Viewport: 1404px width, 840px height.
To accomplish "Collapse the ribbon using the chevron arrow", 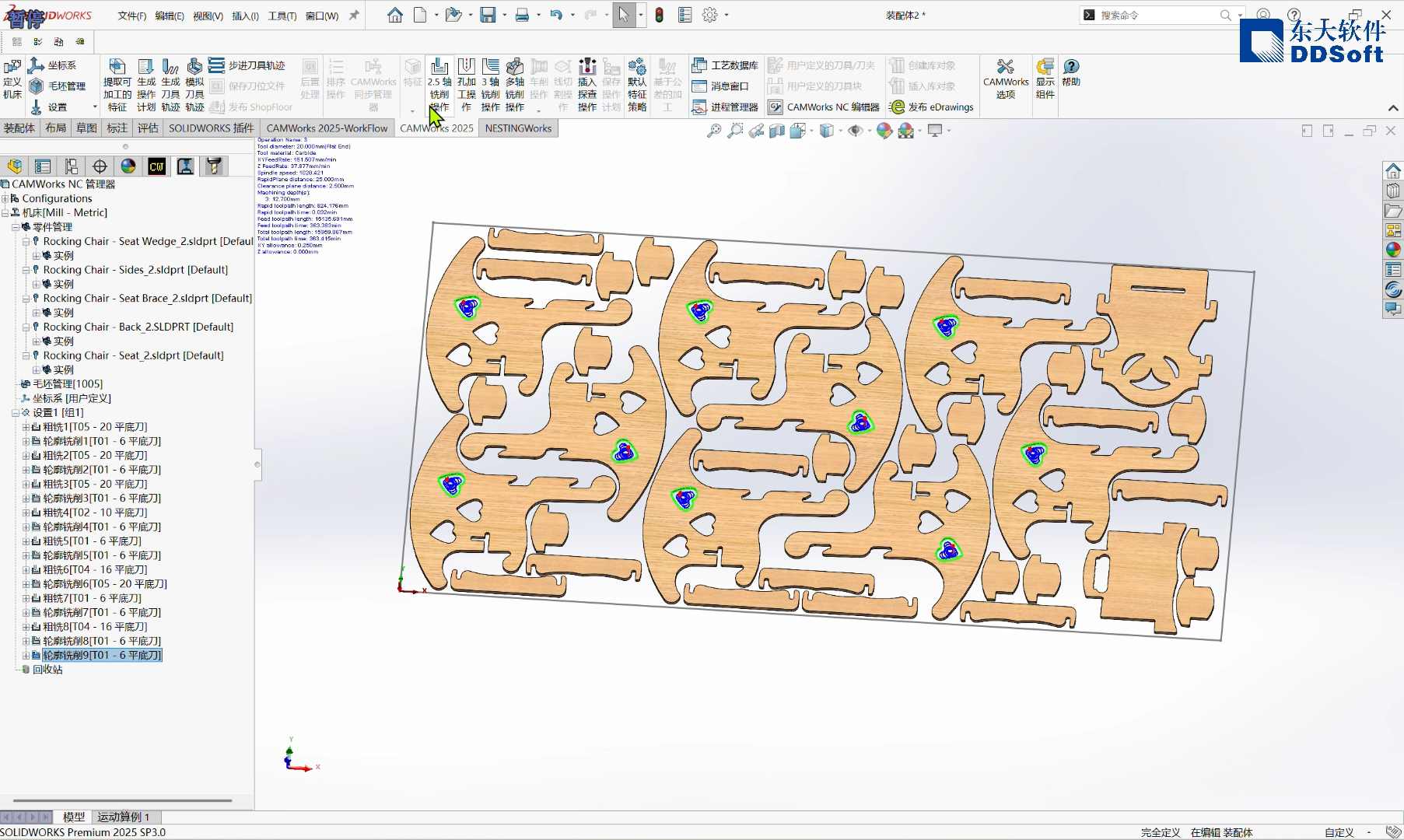I will (x=1393, y=108).
